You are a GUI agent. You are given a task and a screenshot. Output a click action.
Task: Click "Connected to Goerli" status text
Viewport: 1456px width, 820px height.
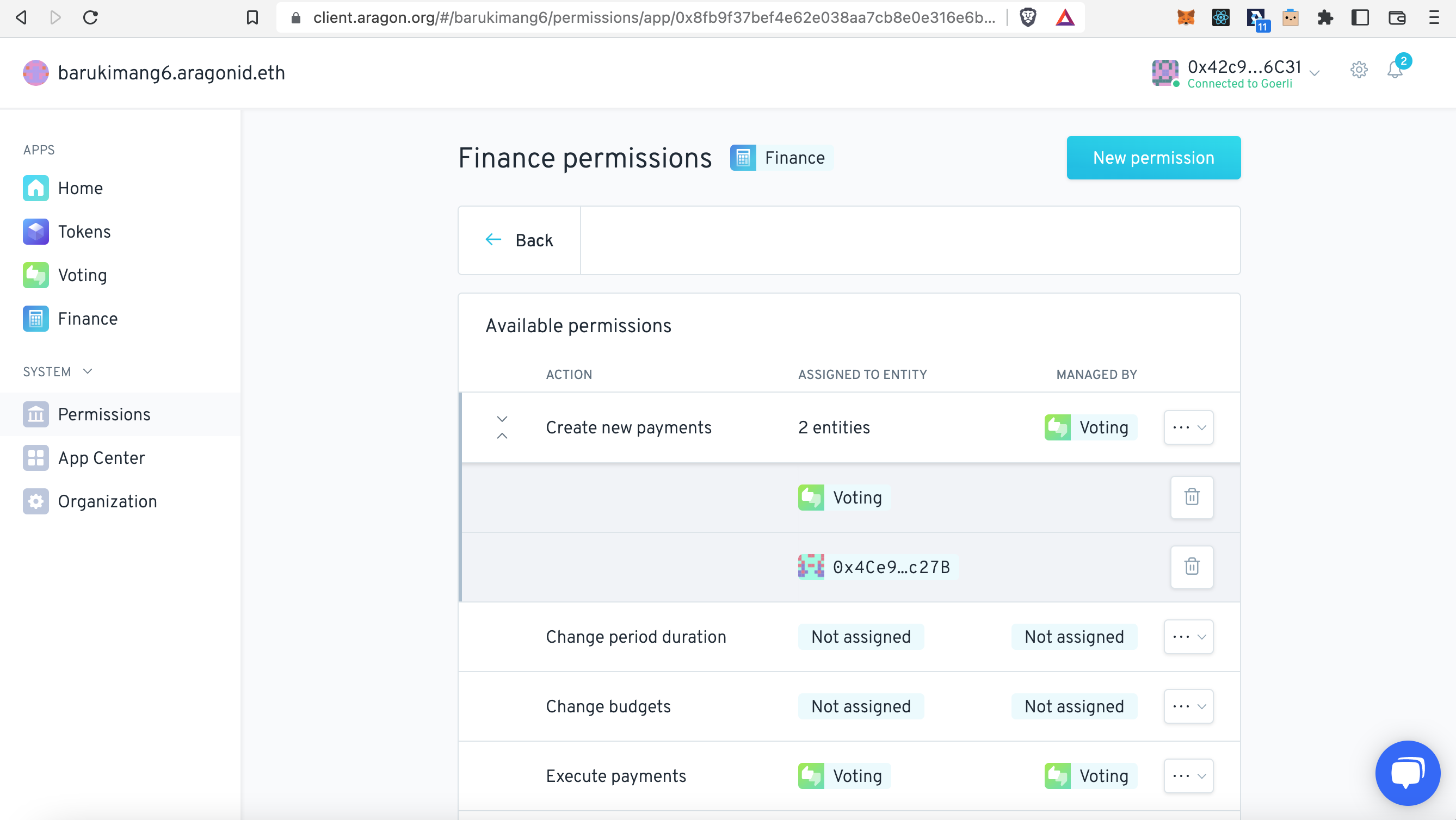(1239, 84)
